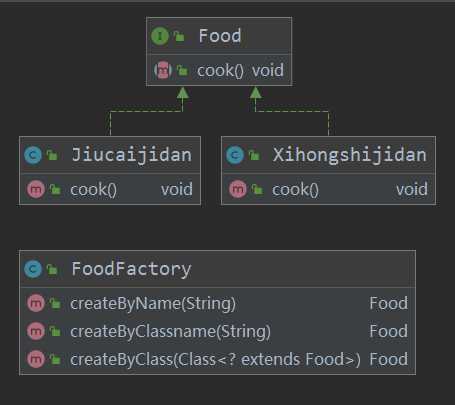Image resolution: width=455 pixels, height=405 pixels.
Task: Click the method icon beside createByClassname
Action: 36,331
